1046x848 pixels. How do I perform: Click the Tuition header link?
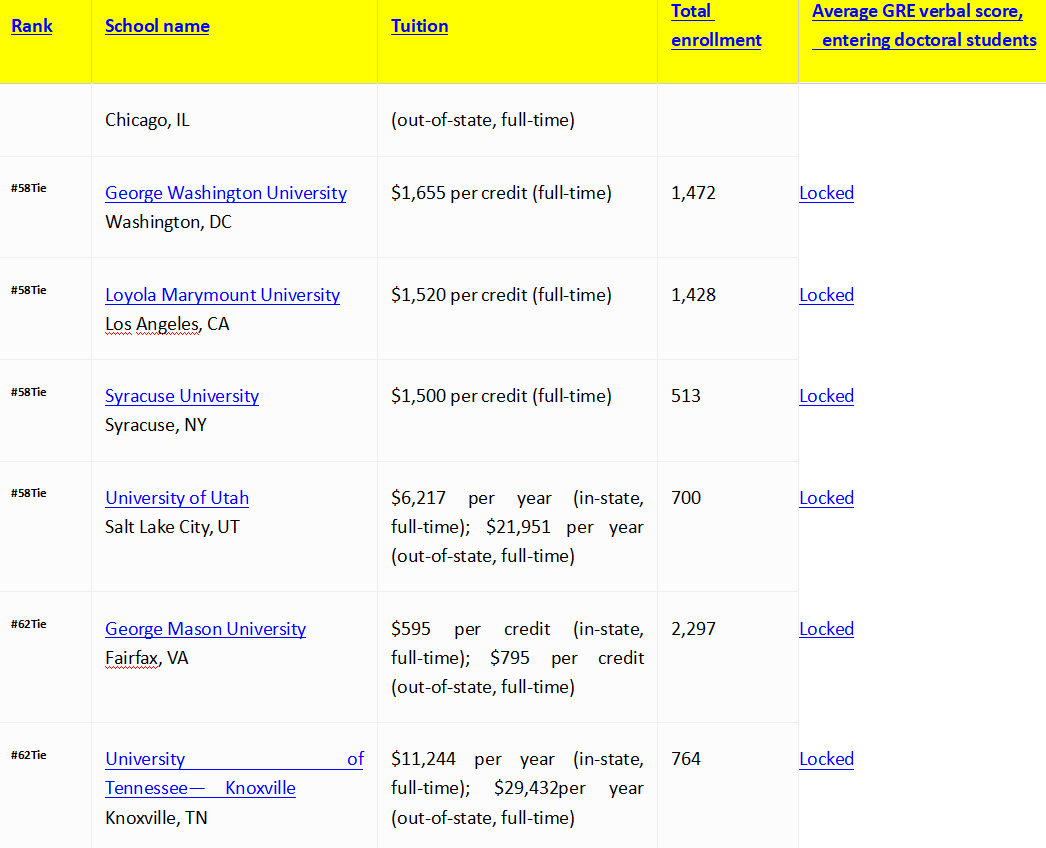click(x=419, y=26)
